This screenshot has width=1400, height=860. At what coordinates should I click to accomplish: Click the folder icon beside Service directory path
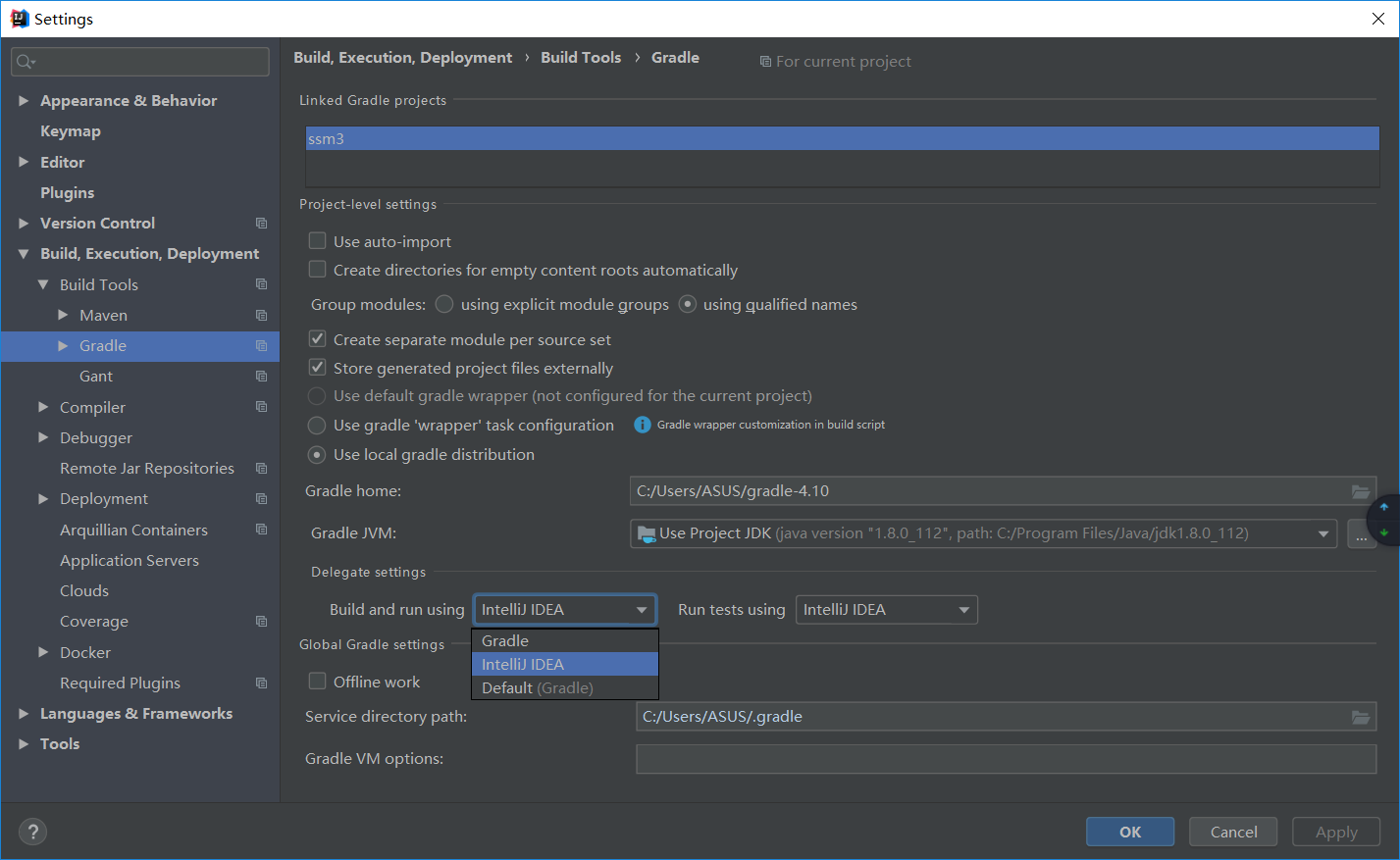pyautogui.click(x=1361, y=717)
